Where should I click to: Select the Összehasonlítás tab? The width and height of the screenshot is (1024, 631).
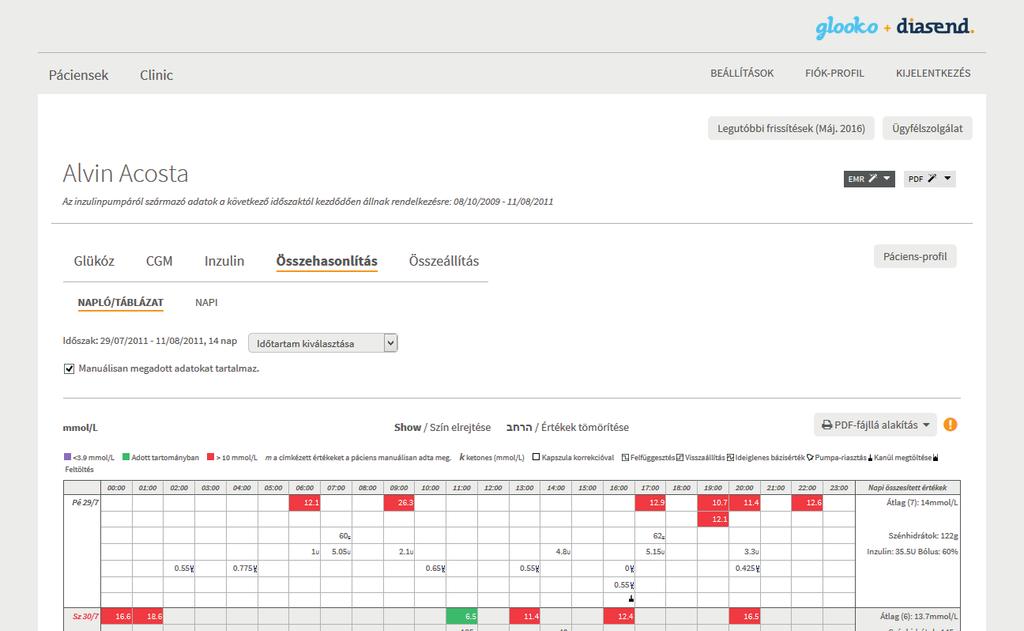coord(327,261)
